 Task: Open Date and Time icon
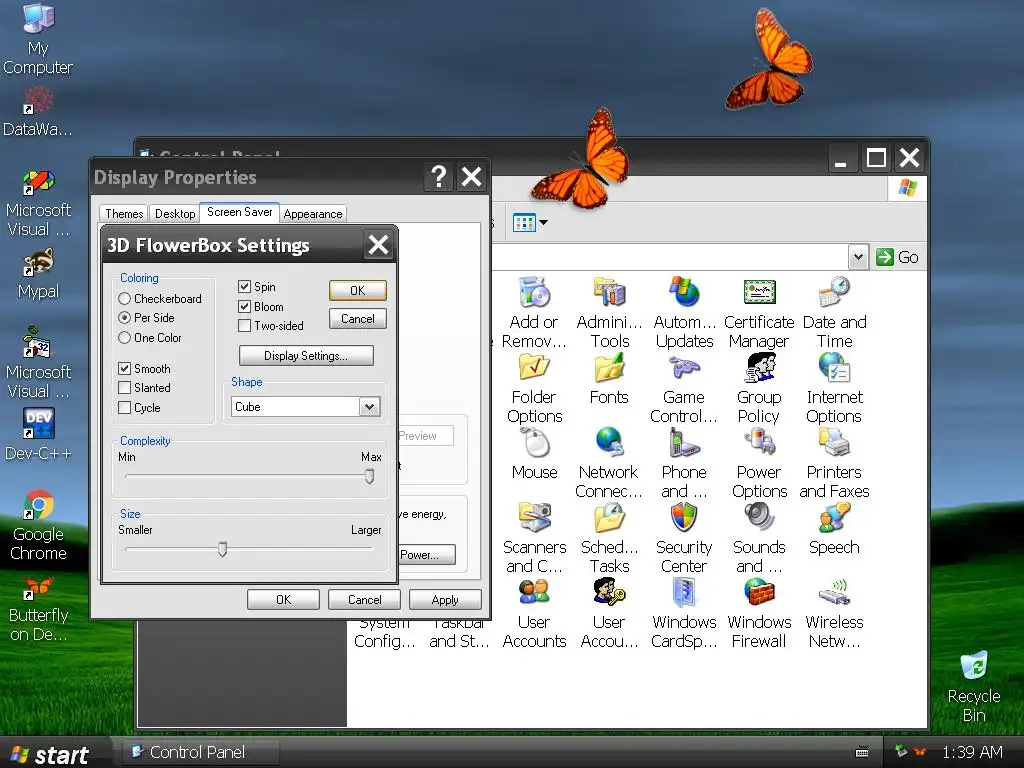tap(834, 291)
